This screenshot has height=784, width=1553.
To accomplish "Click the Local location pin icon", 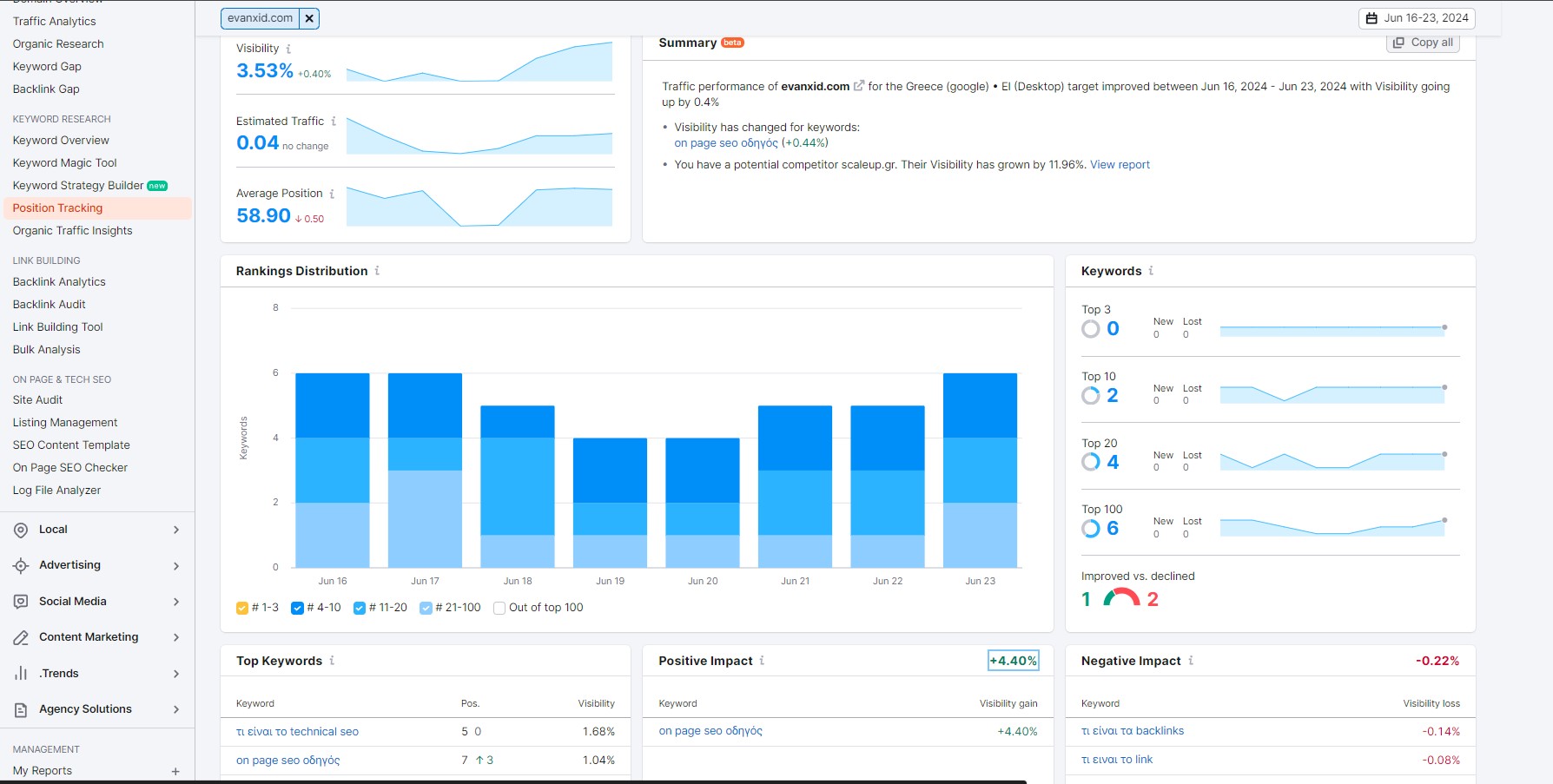I will click(21, 530).
